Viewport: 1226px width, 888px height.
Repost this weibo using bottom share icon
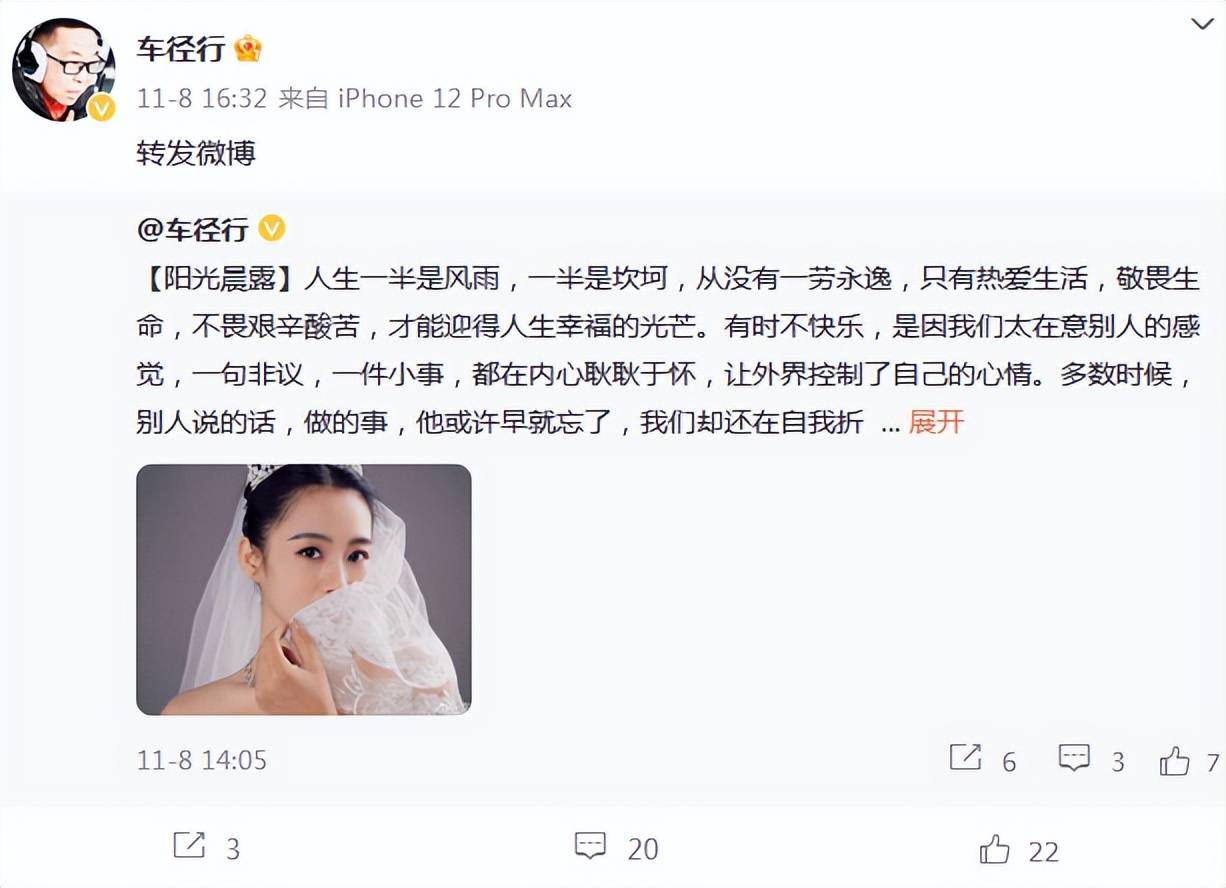coord(189,846)
